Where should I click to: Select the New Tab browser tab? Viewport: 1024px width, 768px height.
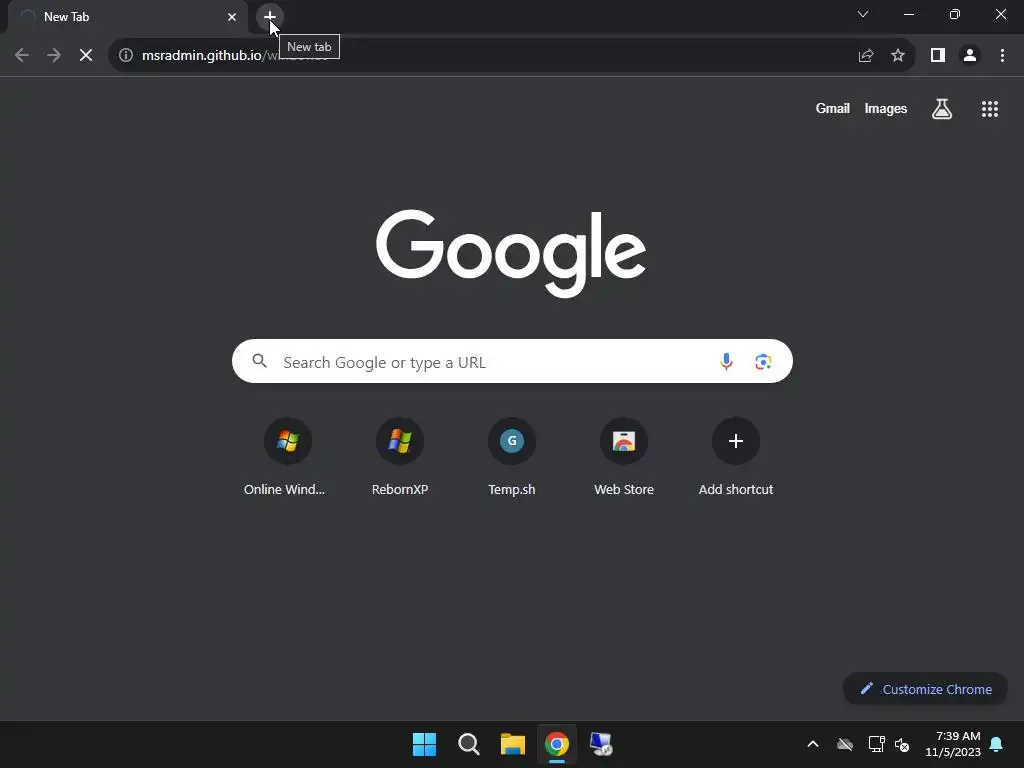pyautogui.click(x=127, y=17)
